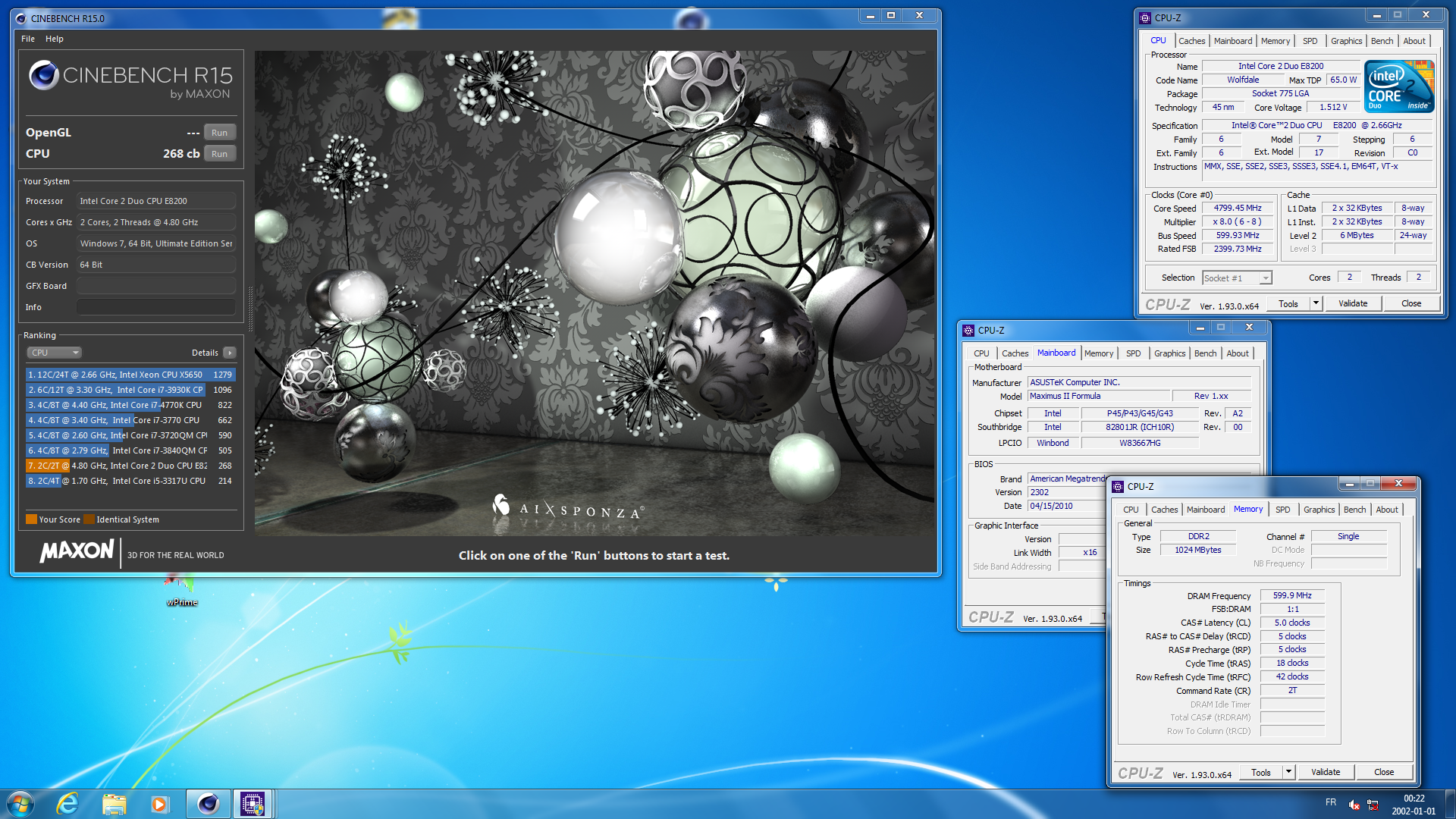The width and height of the screenshot is (1456, 819).
Task: Click the Maximus II Formula model field
Action: (1098, 396)
